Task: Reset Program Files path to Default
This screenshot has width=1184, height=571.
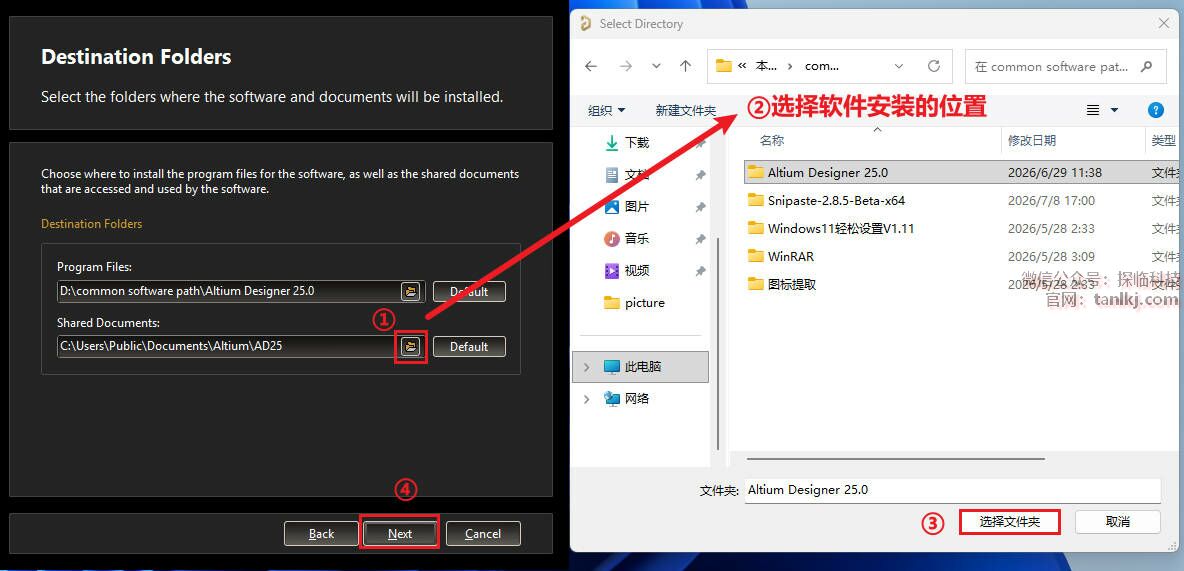Action: click(469, 292)
